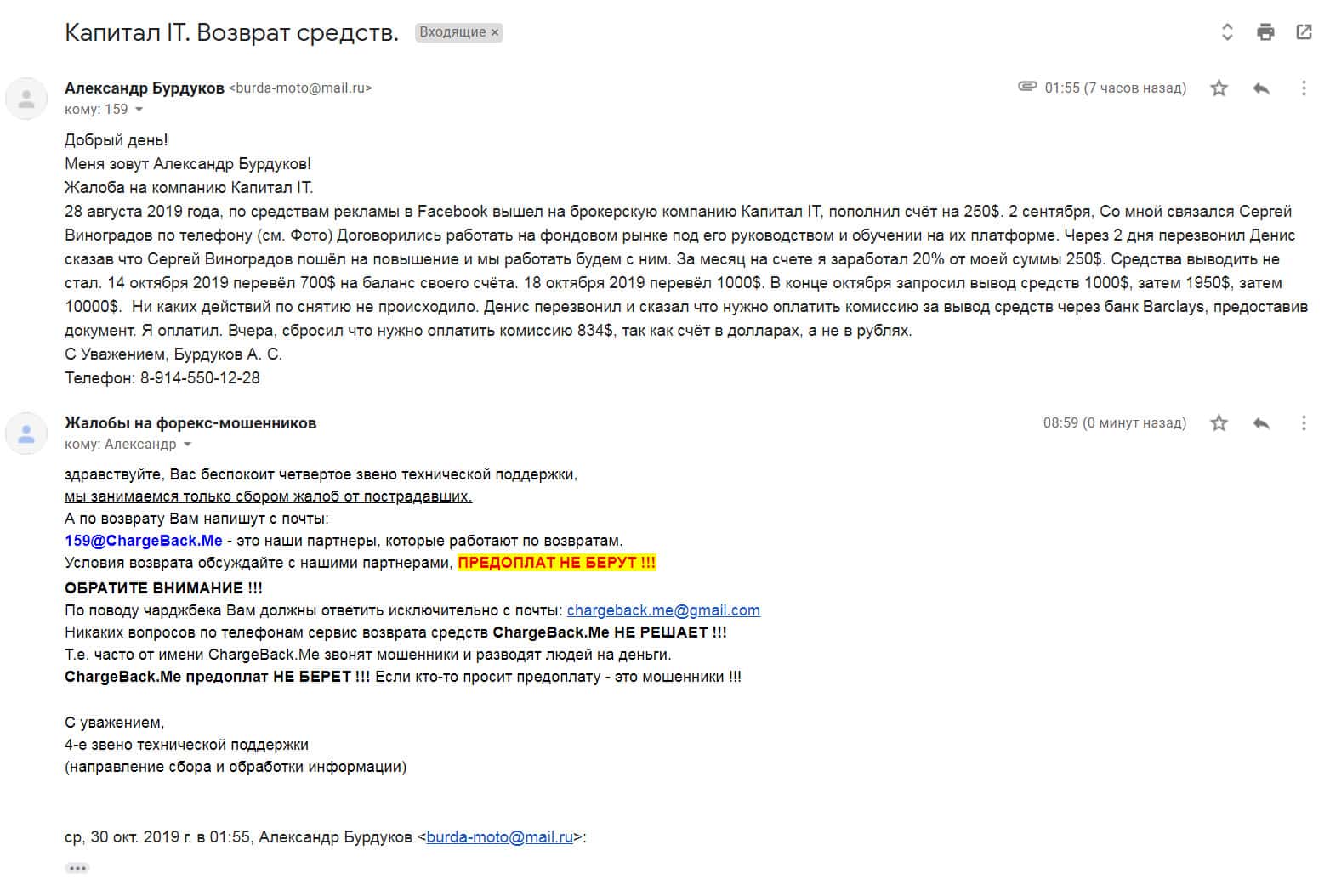Click the 159@ChargeBack.Me address
Screen dimensions: 1330x896
pyautogui.click(x=143, y=541)
